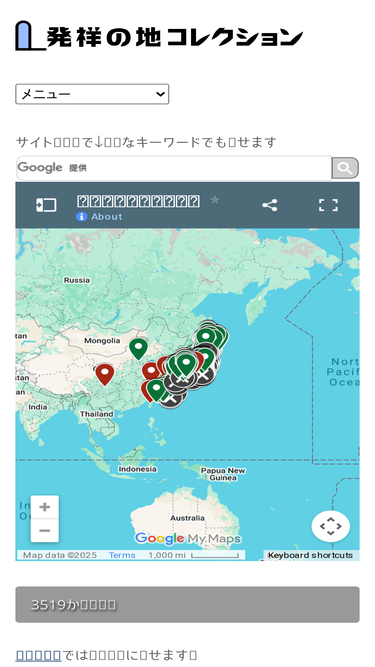Click Keyboard shortcuts on the map
The width and height of the screenshot is (375, 667).
click(310, 555)
